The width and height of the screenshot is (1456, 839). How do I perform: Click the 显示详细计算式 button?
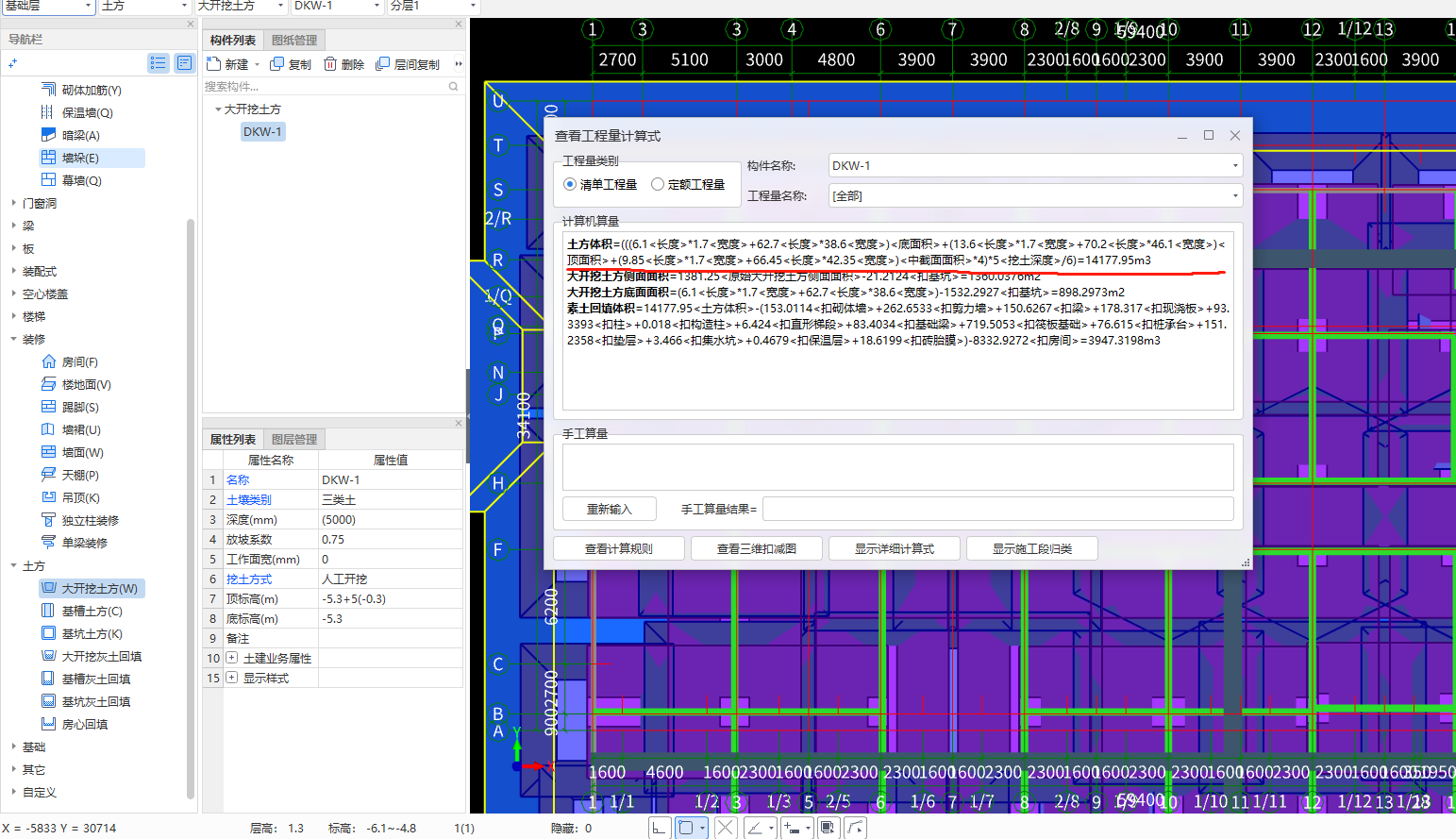click(x=895, y=548)
